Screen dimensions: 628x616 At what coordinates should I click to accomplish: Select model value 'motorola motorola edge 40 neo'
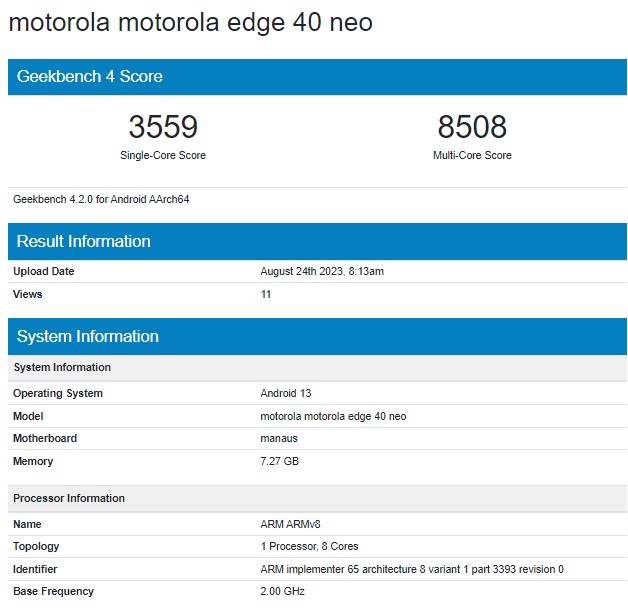pyautogui.click(x=333, y=416)
